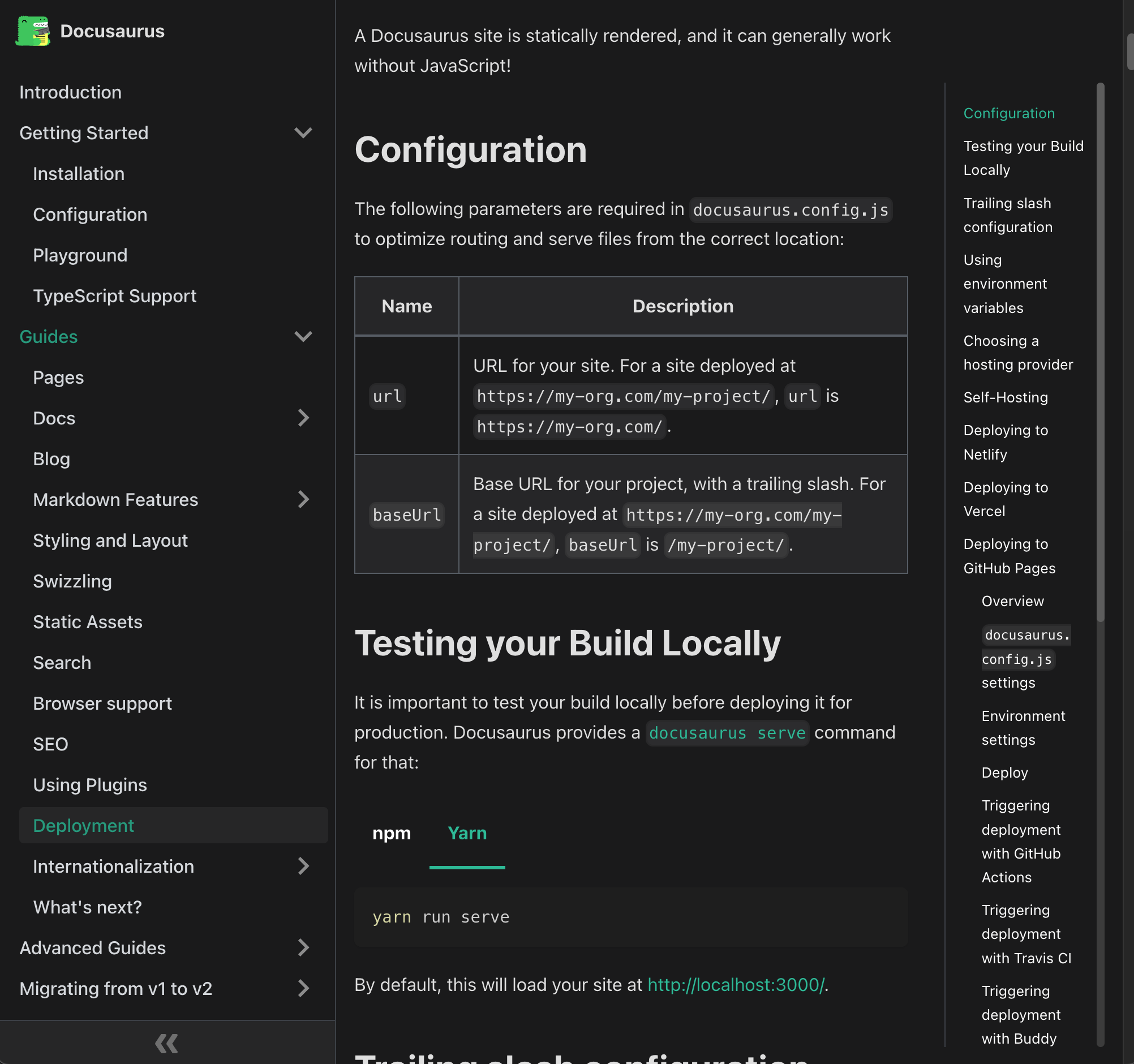1134x1064 pixels.
Task: Open Swizzling in the sidebar
Action: (72, 581)
